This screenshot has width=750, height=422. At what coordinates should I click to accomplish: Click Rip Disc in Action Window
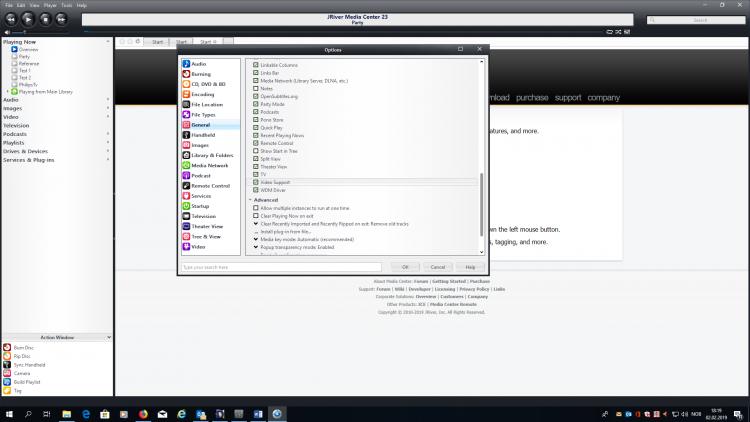tap(22, 356)
